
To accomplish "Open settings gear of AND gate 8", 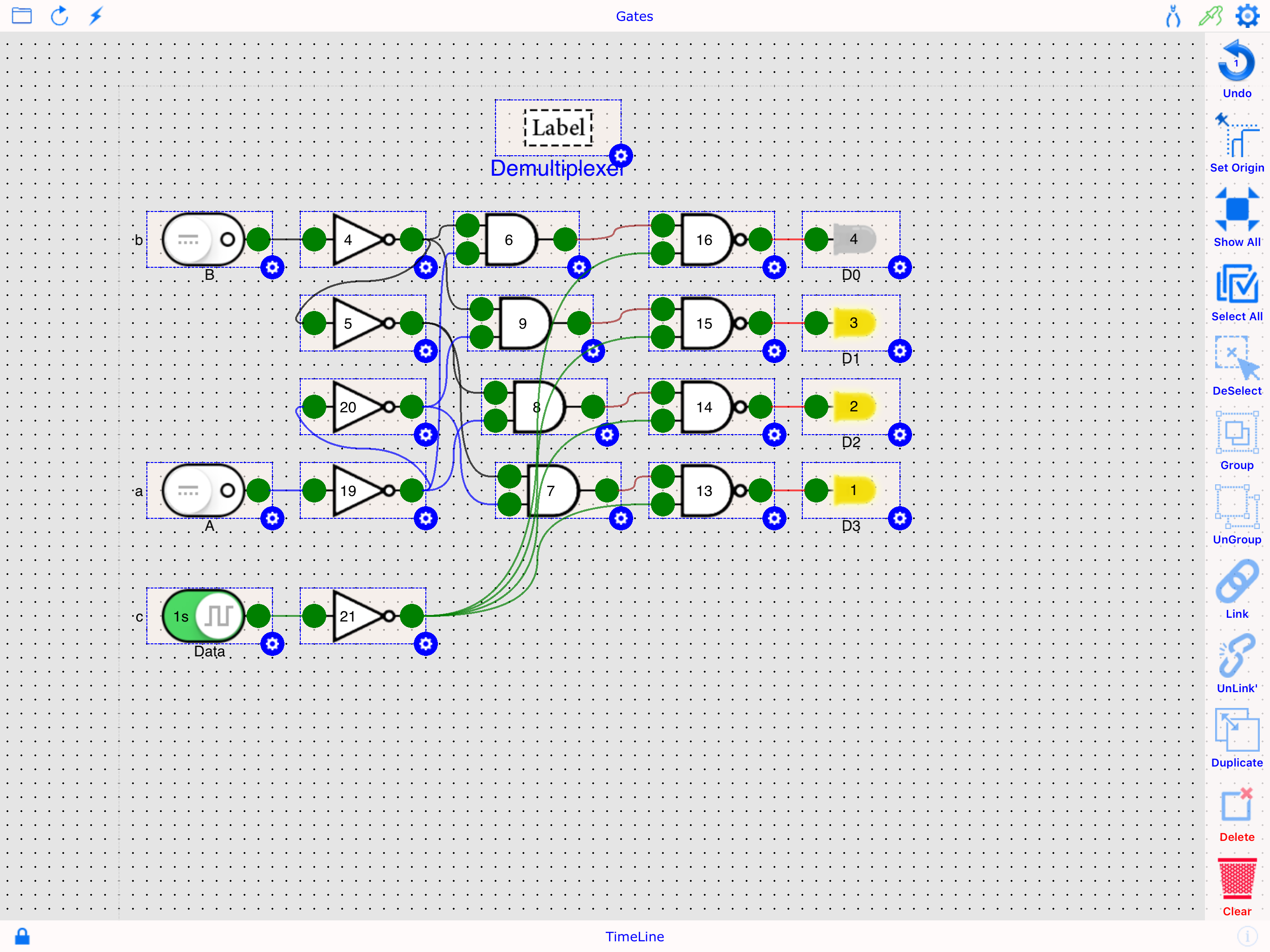I will tap(607, 435).
